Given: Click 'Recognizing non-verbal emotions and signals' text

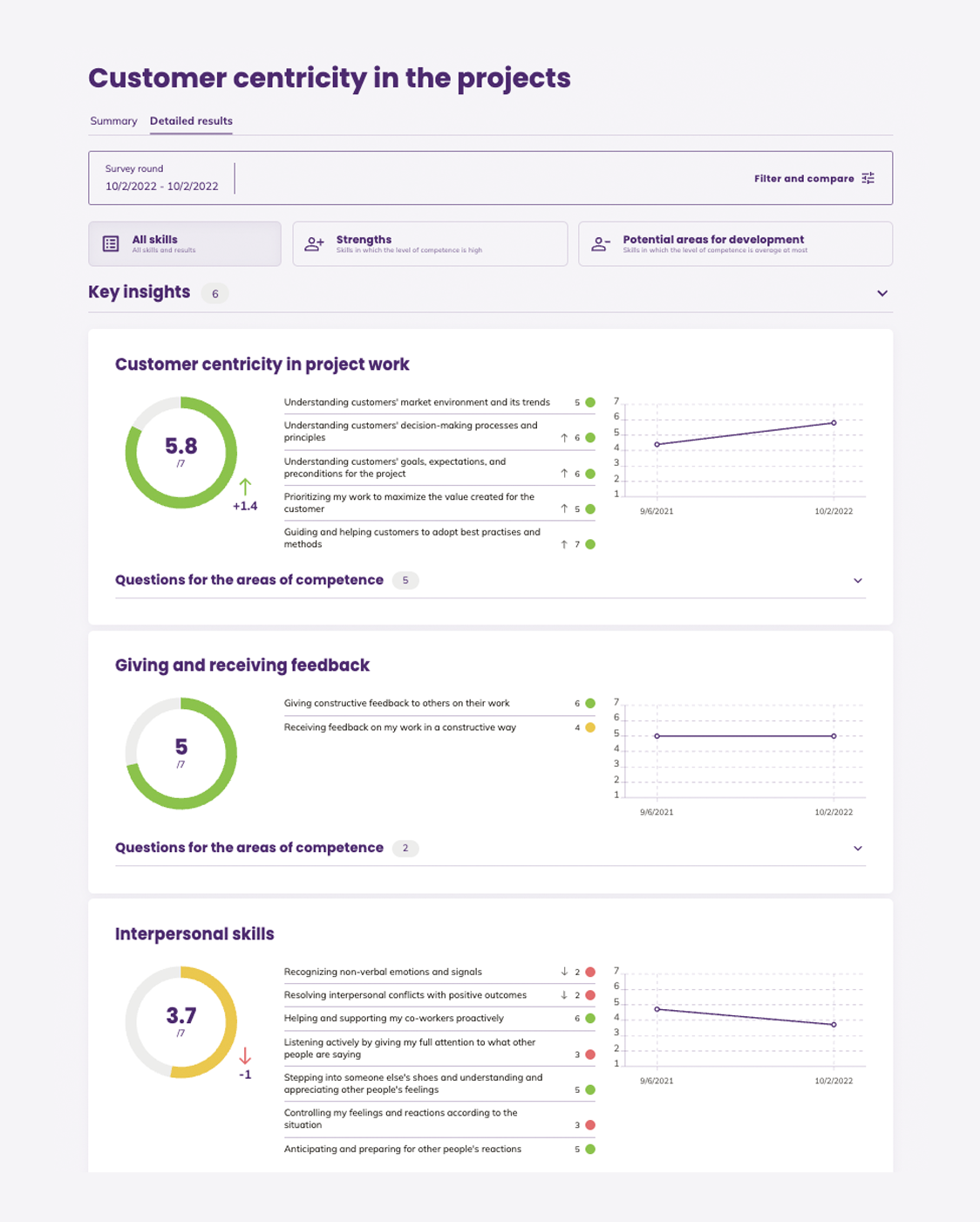Looking at the screenshot, I should point(383,972).
